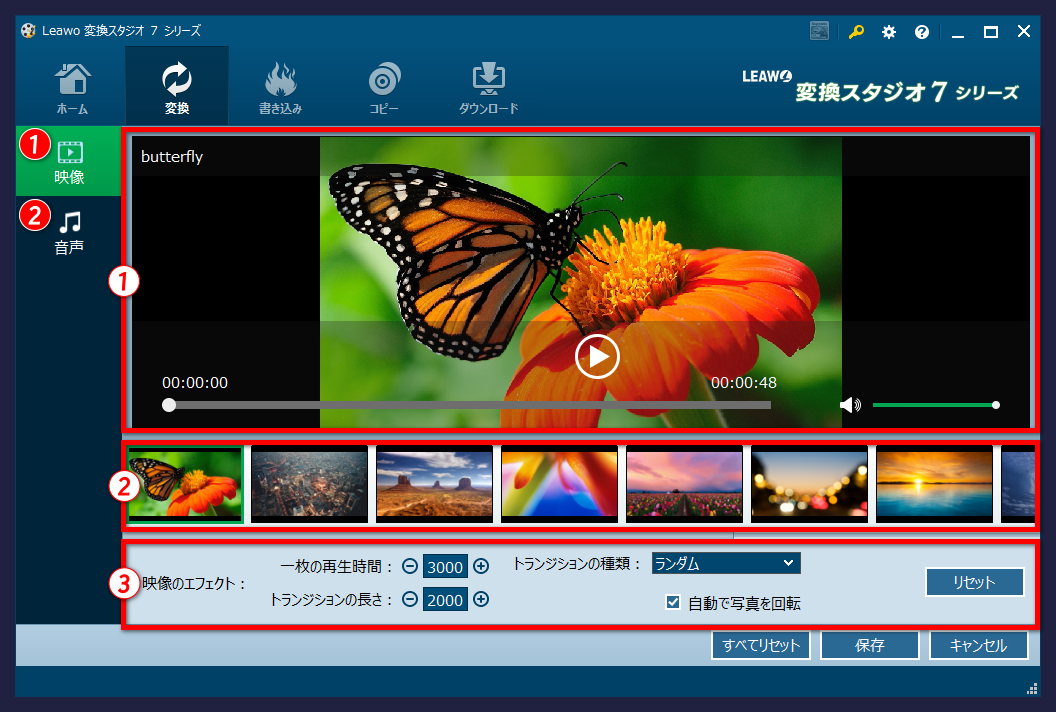This screenshot has width=1056, height=712.
Task: Click the help question mark icon
Action: [922, 32]
